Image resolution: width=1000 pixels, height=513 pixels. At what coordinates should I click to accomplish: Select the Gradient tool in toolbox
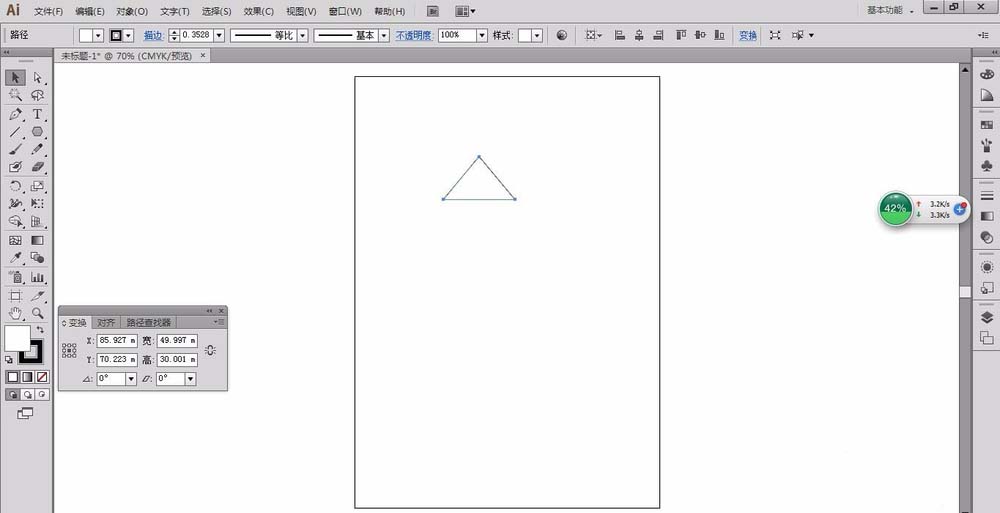tap(38, 241)
